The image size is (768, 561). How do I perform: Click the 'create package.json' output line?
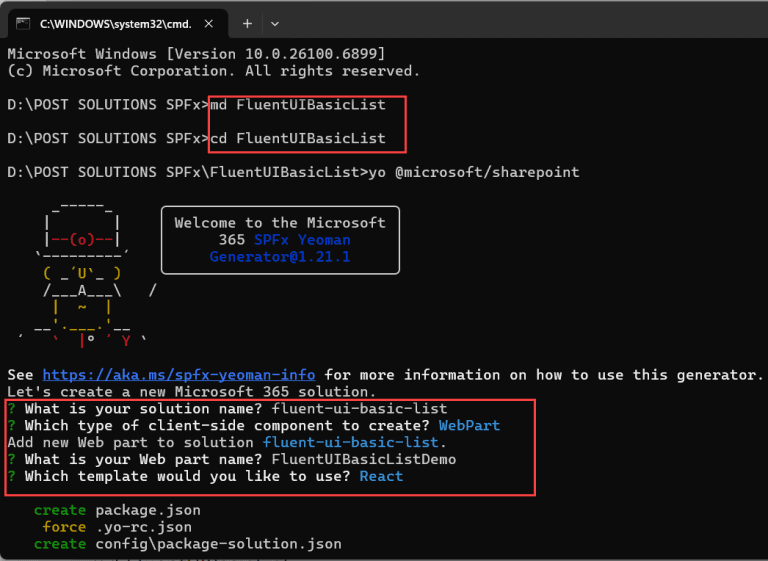(117, 510)
